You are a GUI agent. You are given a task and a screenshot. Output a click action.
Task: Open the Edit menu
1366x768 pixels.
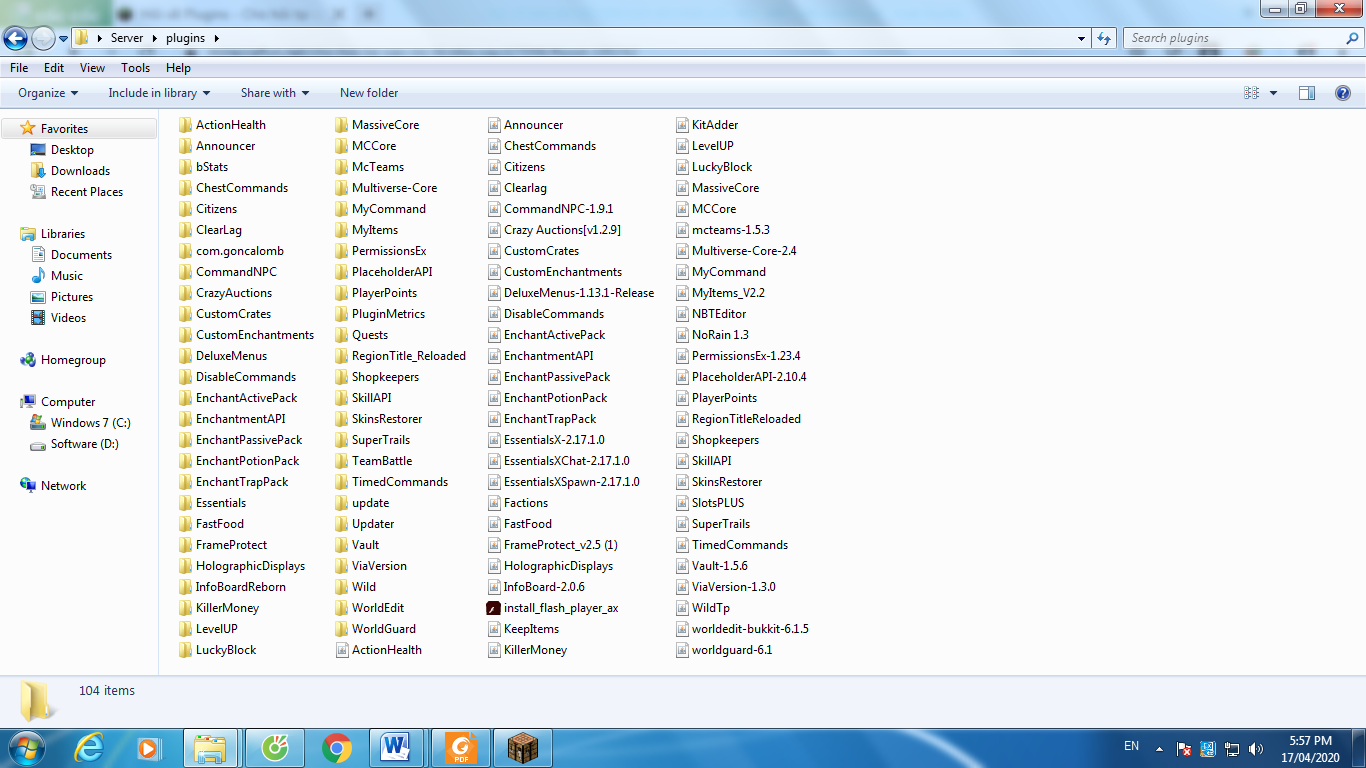pos(54,68)
